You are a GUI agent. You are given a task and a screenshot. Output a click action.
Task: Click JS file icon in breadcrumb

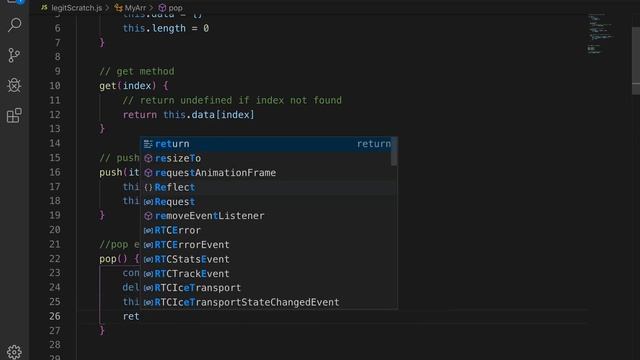(x=44, y=8)
